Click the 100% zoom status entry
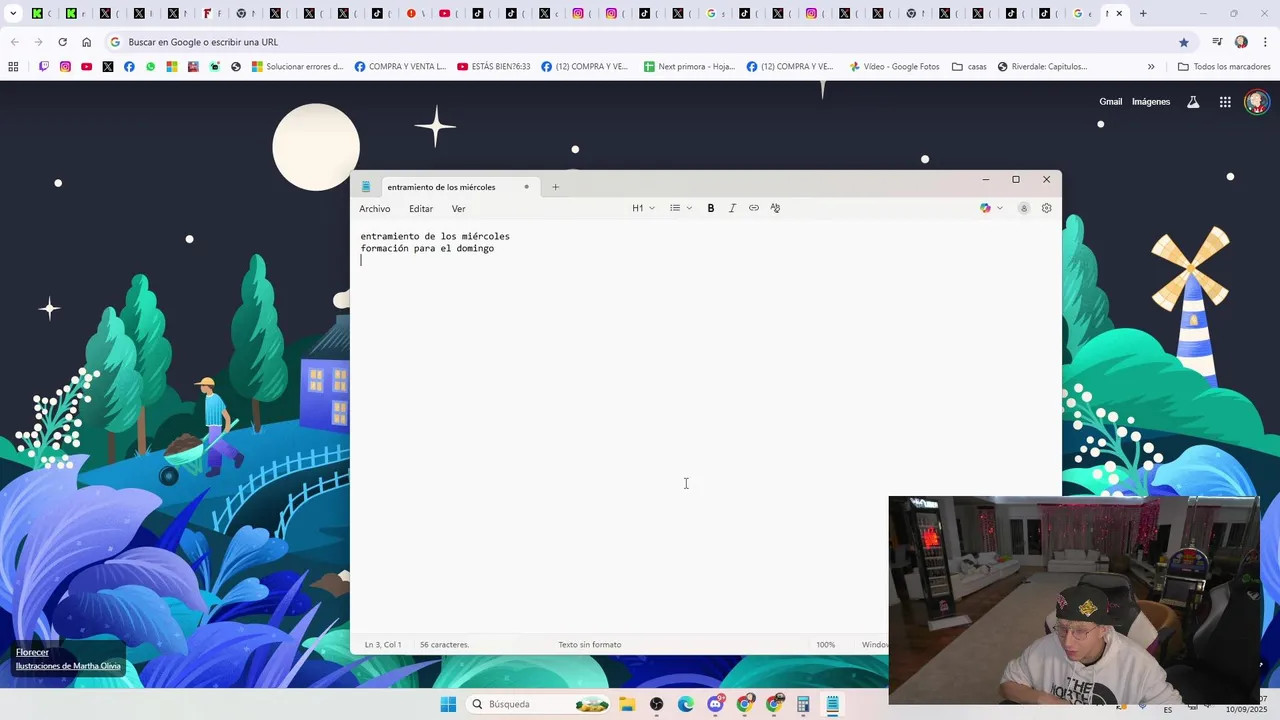Image resolution: width=1280 pixels, height=720 pixels. point(825,645)
